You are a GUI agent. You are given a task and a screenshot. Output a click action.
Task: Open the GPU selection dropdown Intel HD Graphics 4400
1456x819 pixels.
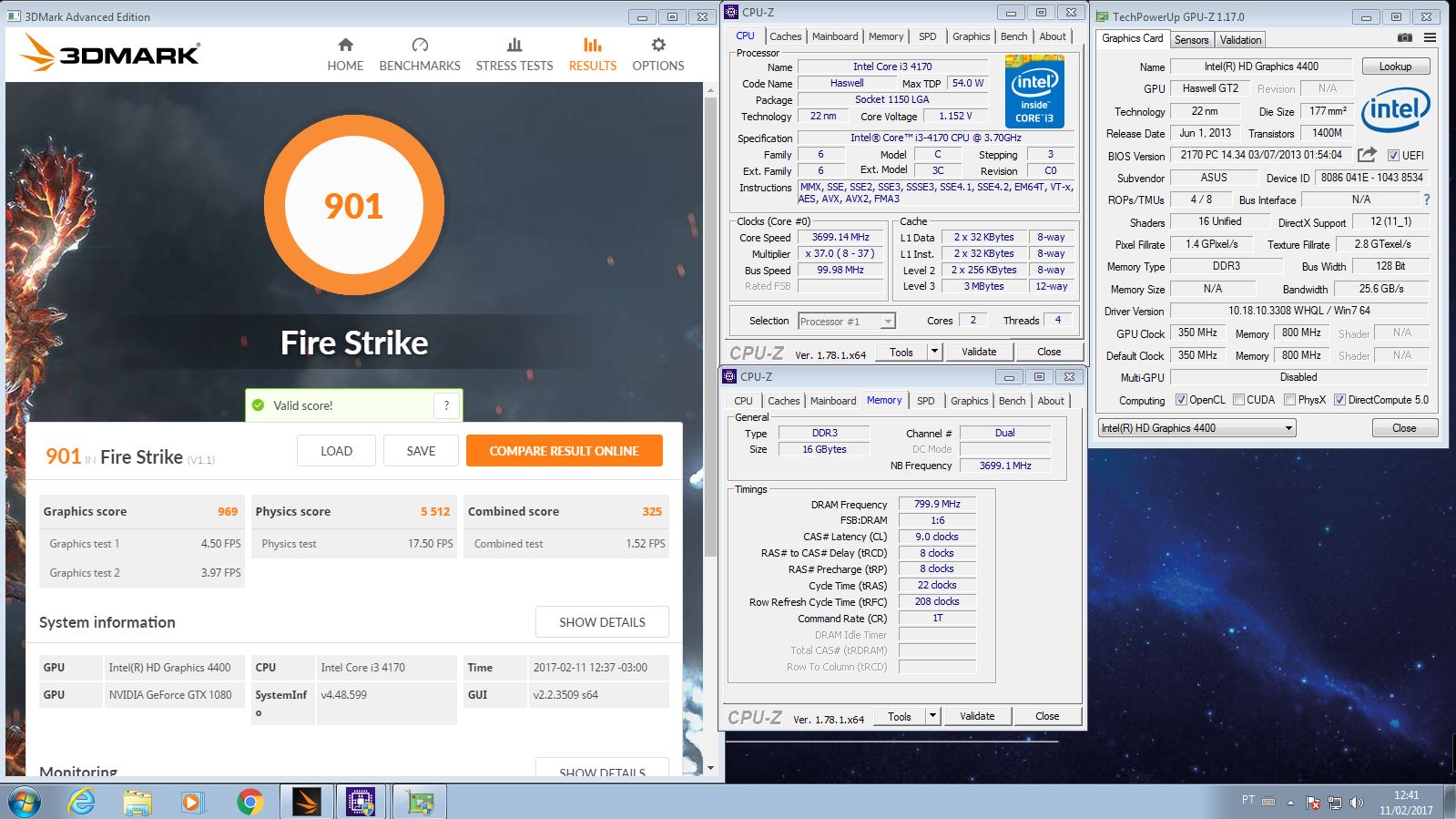click(1196, 428)
